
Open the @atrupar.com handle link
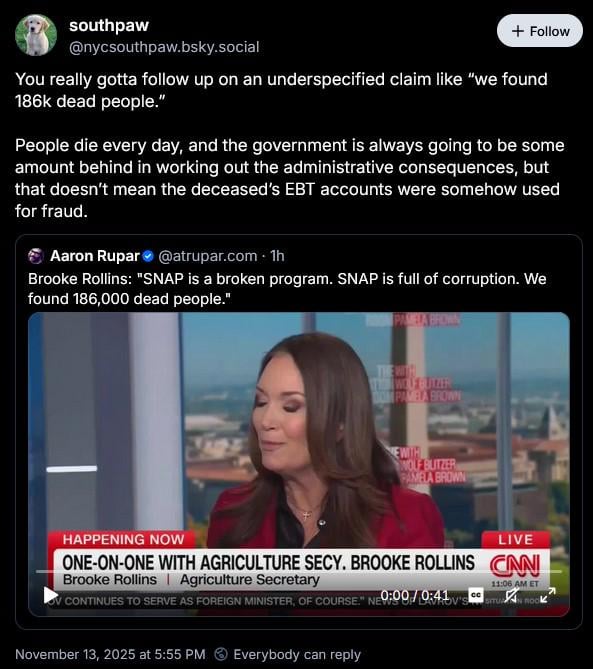[208, 256]
